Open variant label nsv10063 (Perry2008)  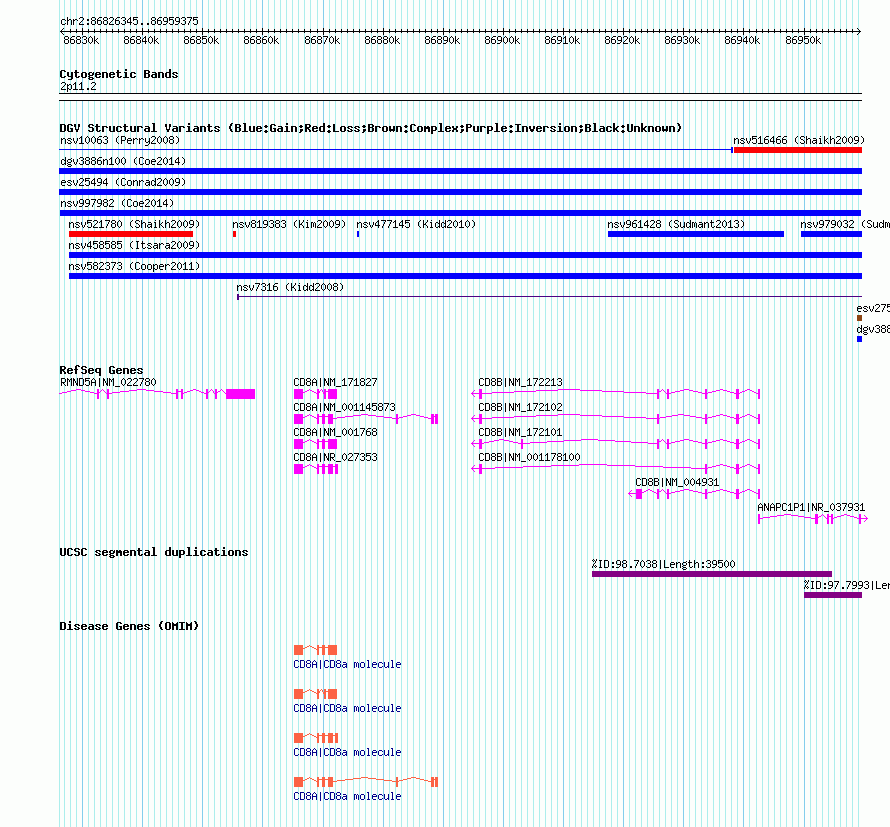point(120,140)
